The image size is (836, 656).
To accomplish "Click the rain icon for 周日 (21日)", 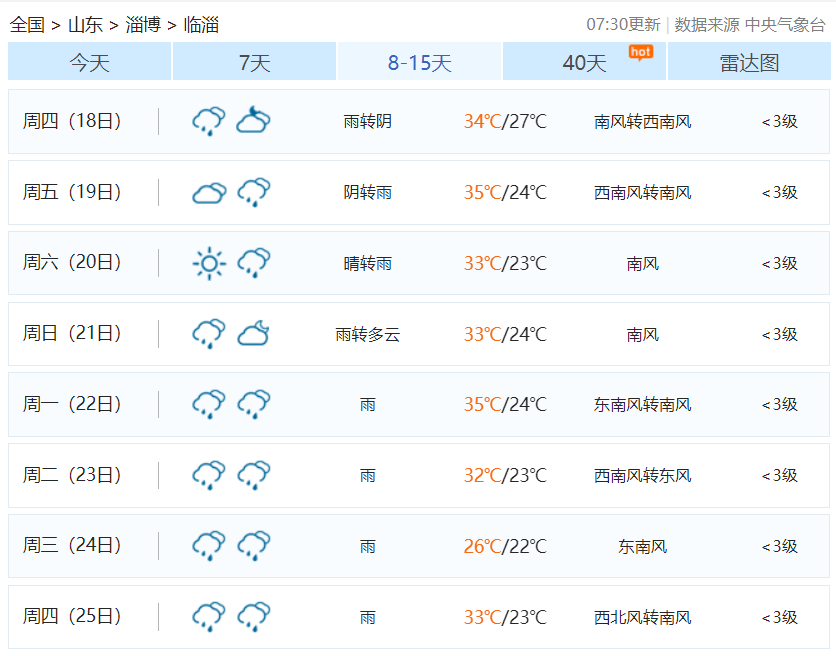I will (208, 334).
